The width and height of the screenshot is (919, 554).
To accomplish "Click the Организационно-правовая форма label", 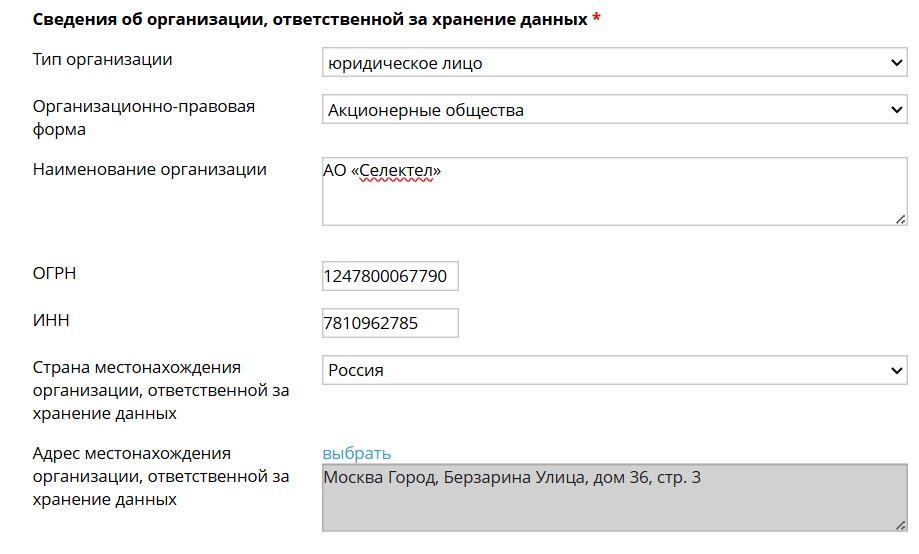I will coord(144,117).
